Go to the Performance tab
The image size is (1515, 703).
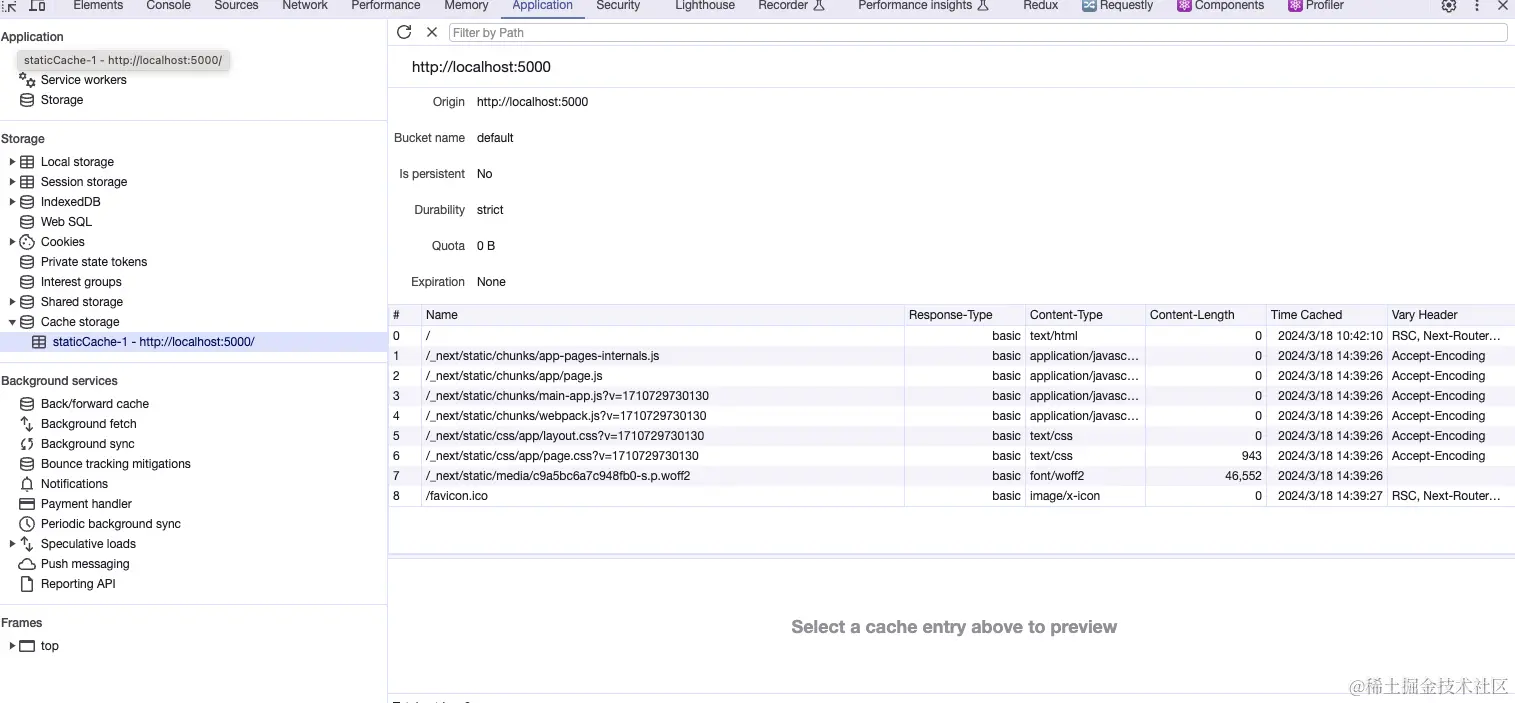pyautogui.click(x=386, y=6)
